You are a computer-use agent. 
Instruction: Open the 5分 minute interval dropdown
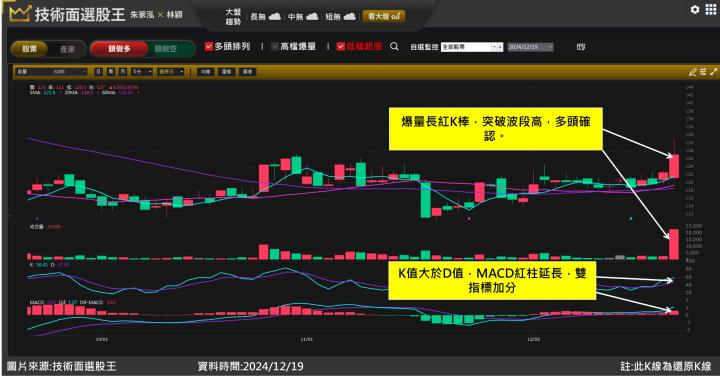[x=142, y=72]
